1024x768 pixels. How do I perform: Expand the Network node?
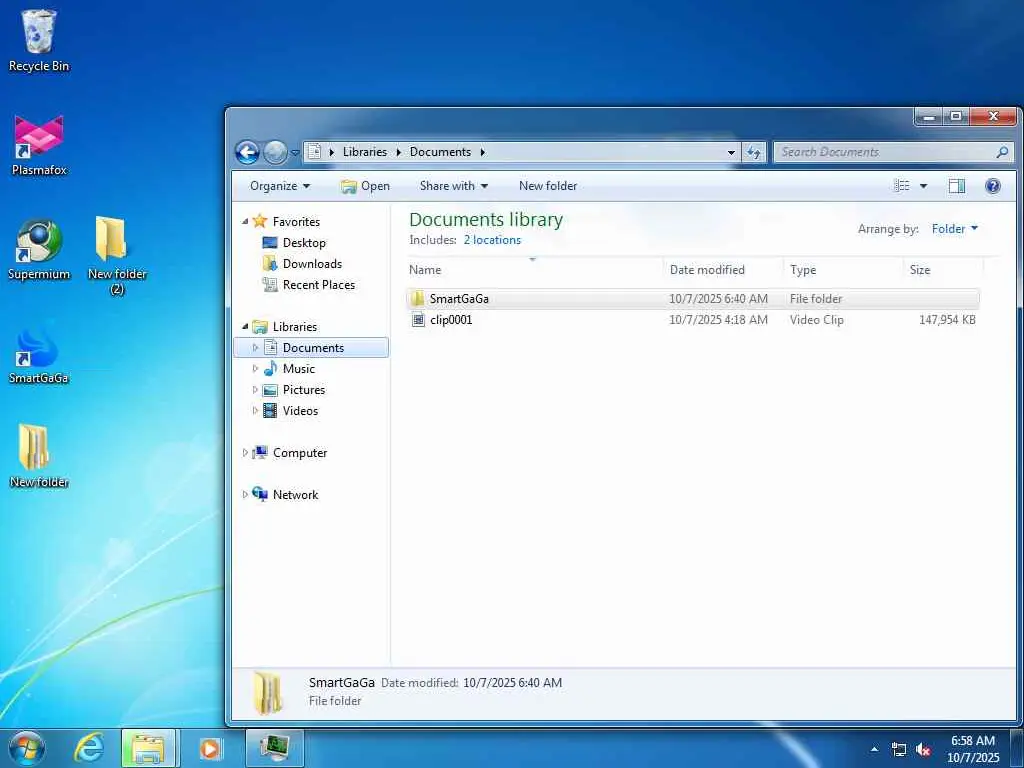coord(245,494)
